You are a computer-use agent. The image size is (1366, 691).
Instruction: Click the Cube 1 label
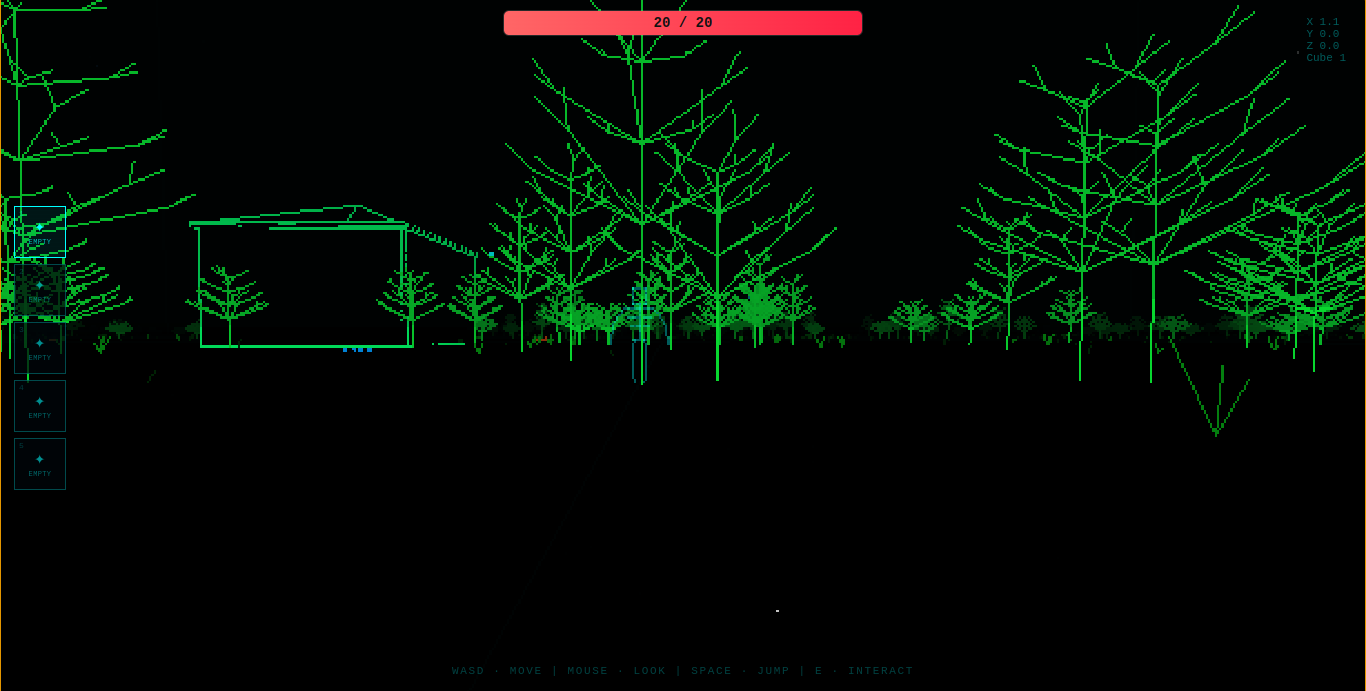[x=1326, y=58]
